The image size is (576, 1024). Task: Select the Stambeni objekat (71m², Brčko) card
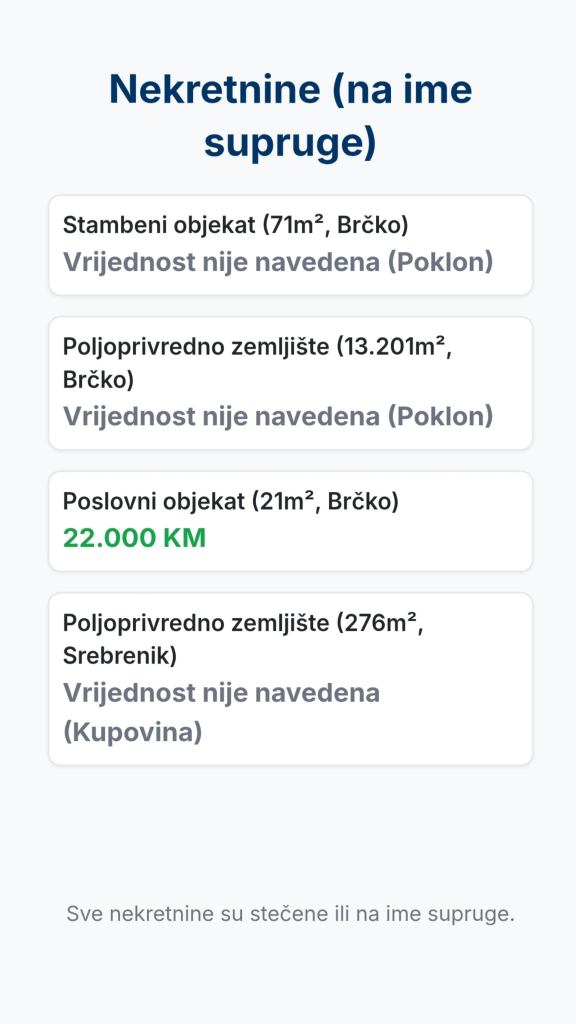[291, 245]
